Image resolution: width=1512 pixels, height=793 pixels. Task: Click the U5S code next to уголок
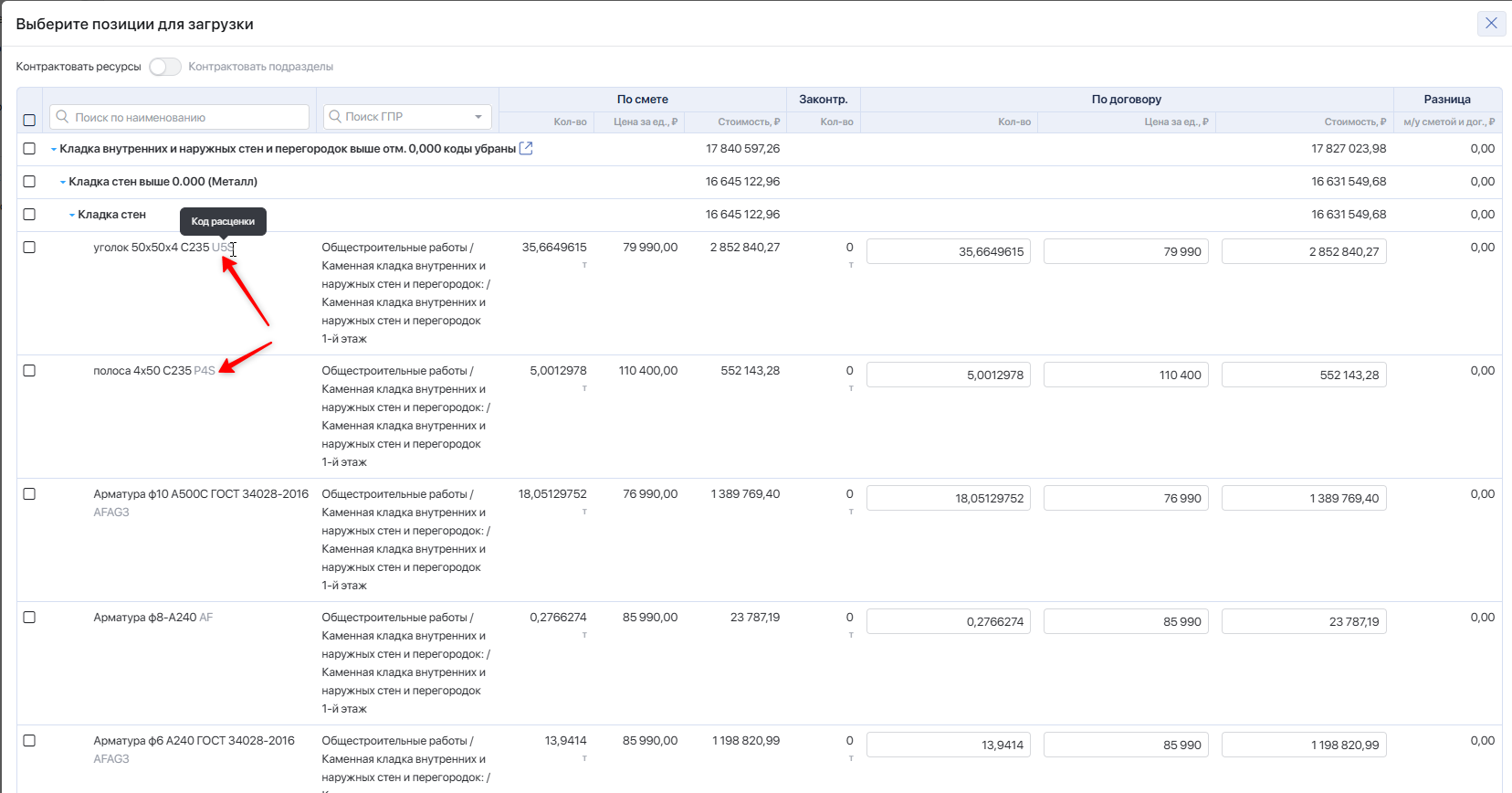[222, 248]
